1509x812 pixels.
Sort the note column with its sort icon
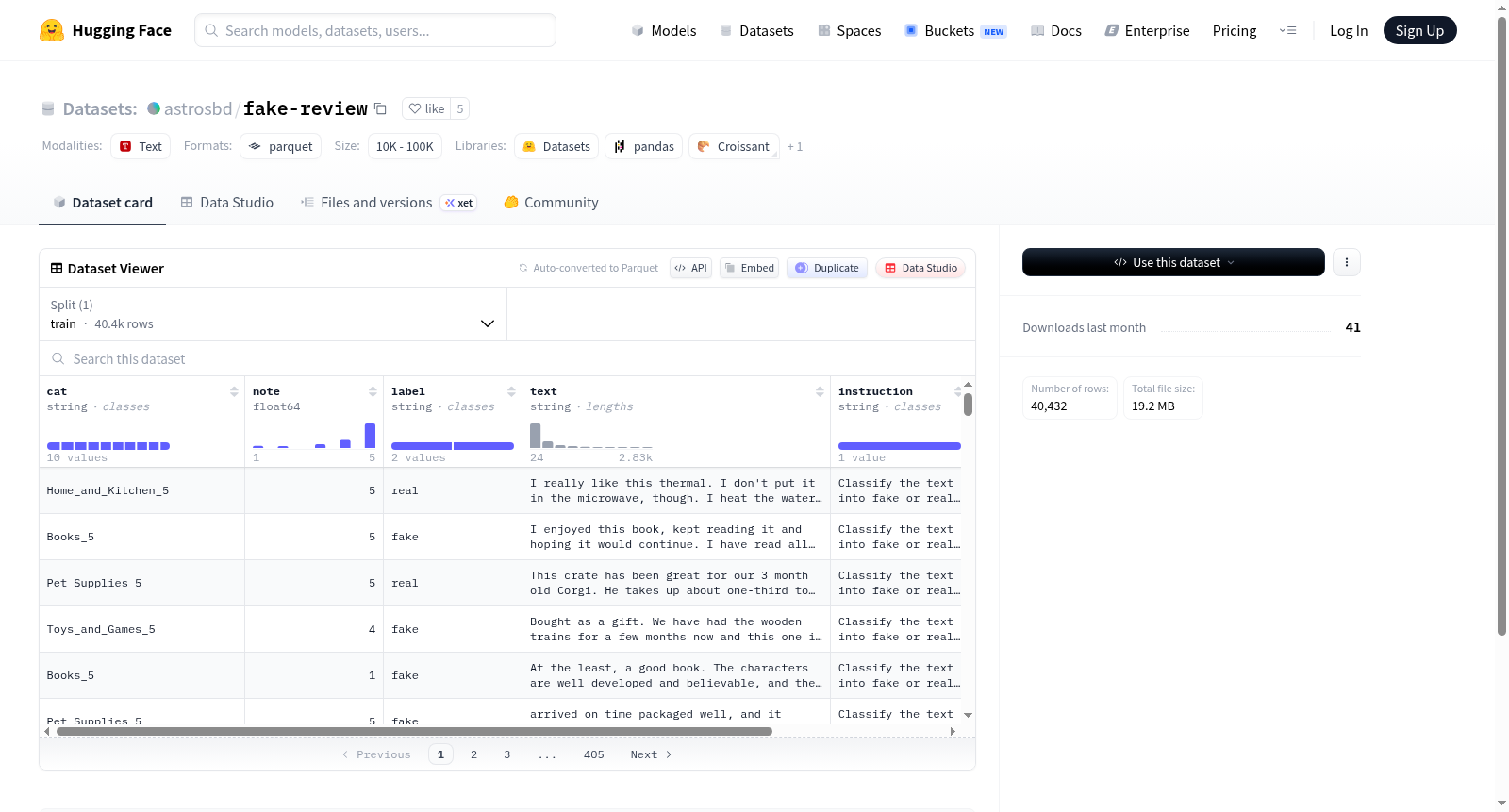click(x=373, y=391)
